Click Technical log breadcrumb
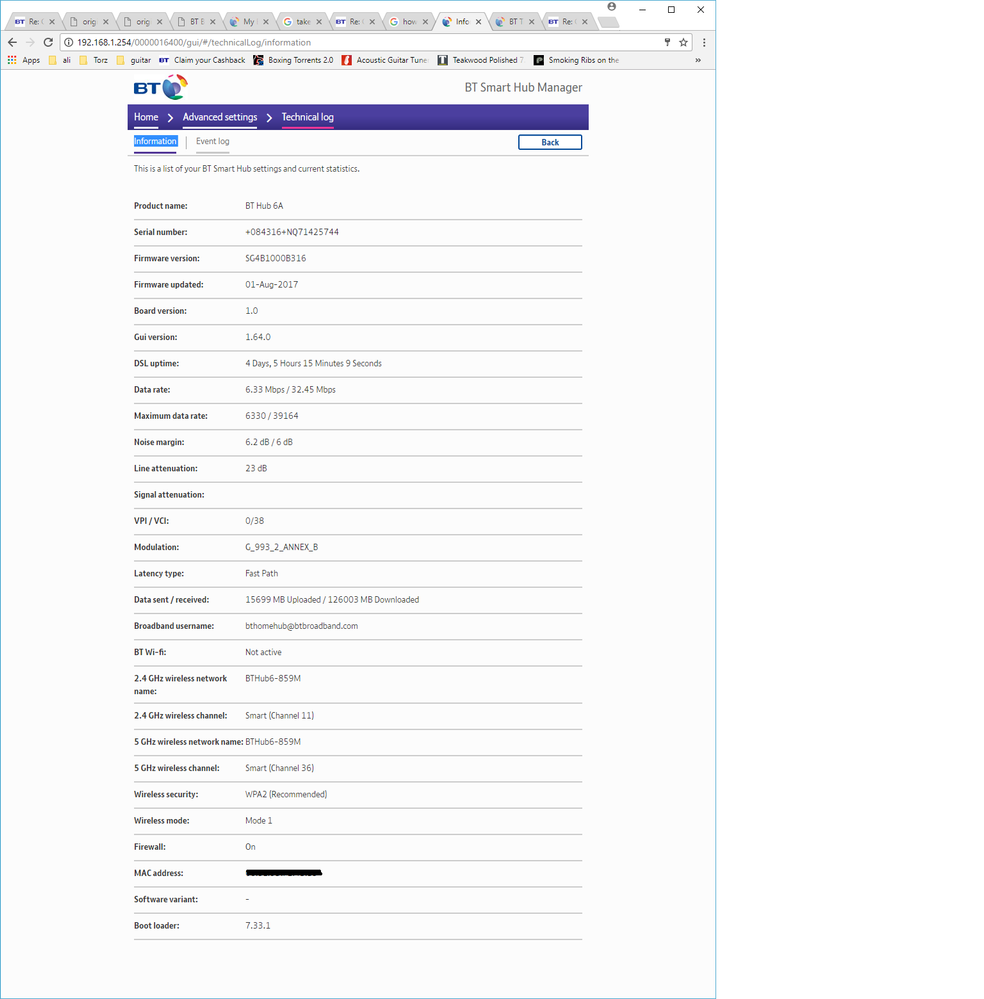The height and width of the screenshot is (999, 984). 307,117
